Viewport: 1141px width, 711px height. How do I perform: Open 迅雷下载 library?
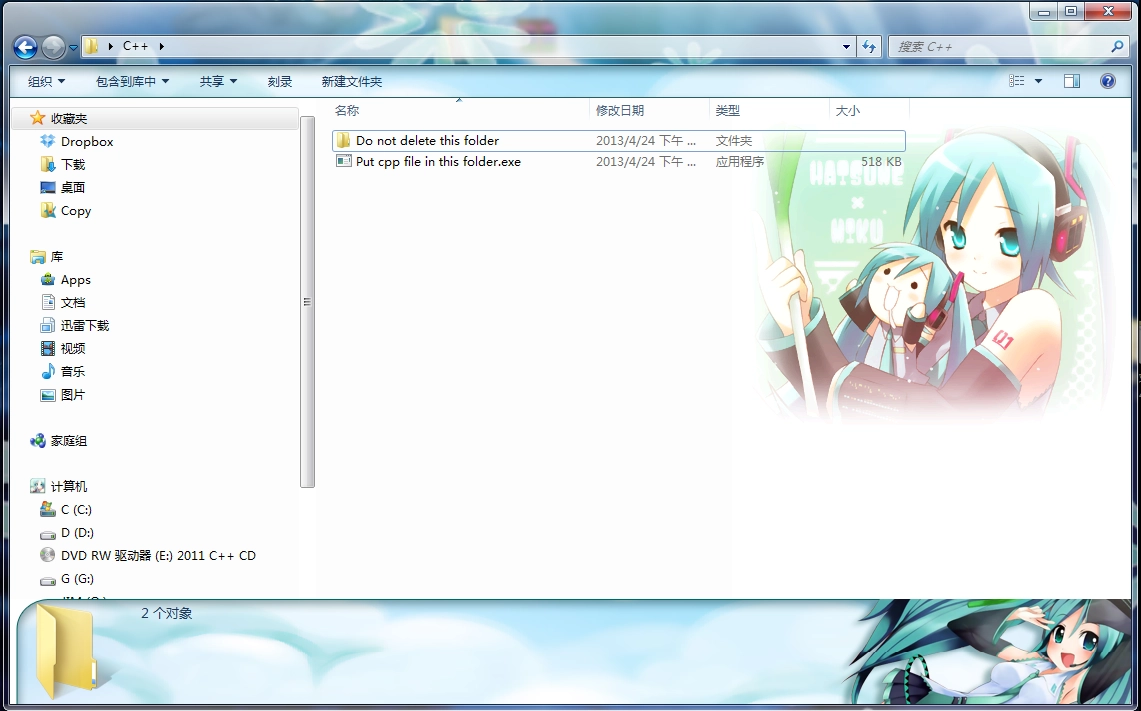85,325
